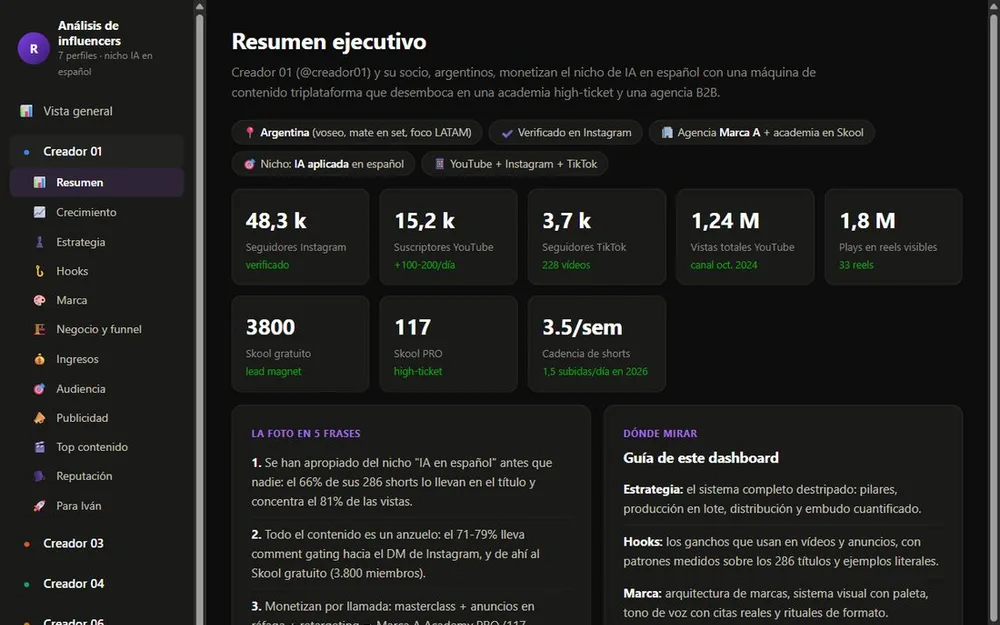Image resolution: width=1000 pixels, height=625 pixels.
Task: Click the target icon in Nicho chip
Action: coord(250,164)
